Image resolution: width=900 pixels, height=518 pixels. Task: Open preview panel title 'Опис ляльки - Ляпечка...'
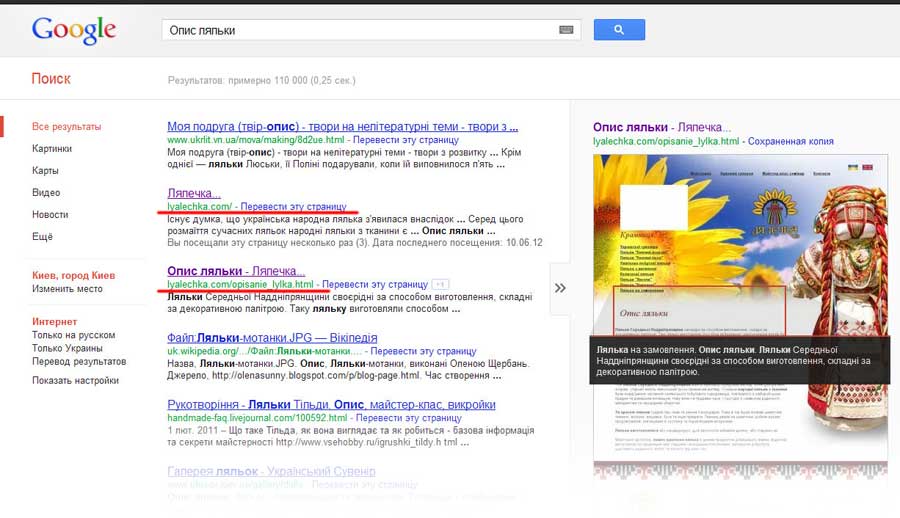pyautogui.click(x=662, y=127)
